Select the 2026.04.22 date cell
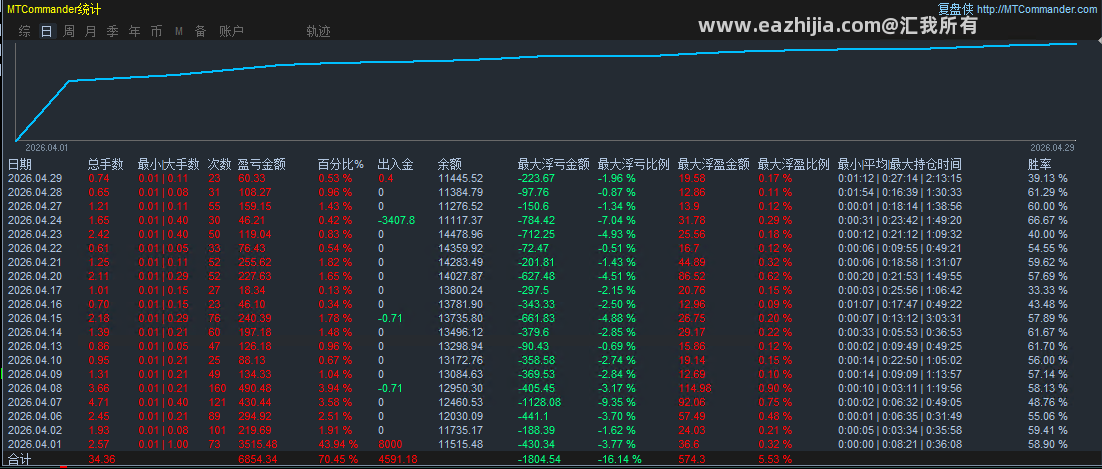The height and width of the screenshot is (469, 1102). coord(35,248)
